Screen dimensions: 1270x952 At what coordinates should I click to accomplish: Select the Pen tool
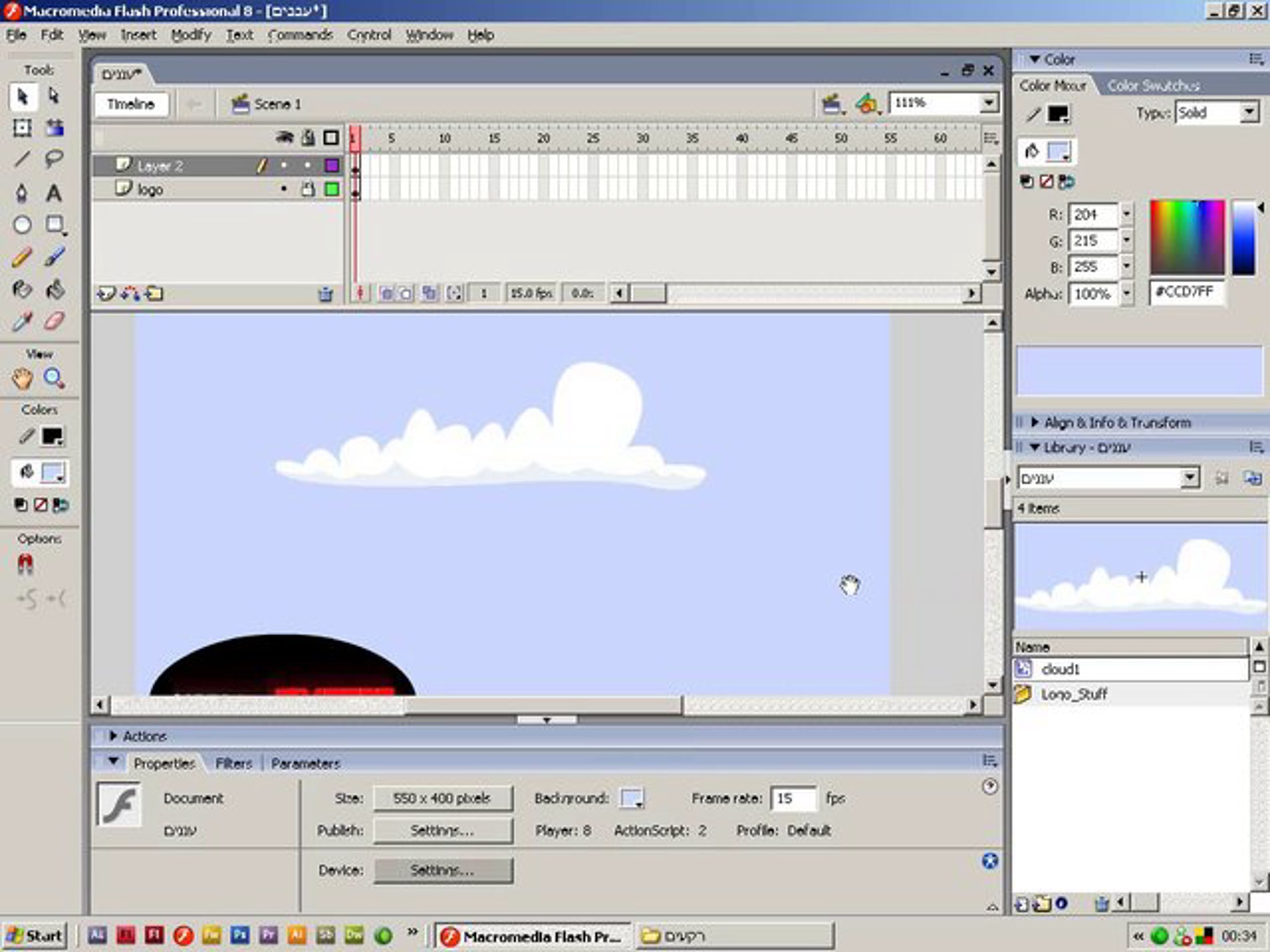(22, 193)
